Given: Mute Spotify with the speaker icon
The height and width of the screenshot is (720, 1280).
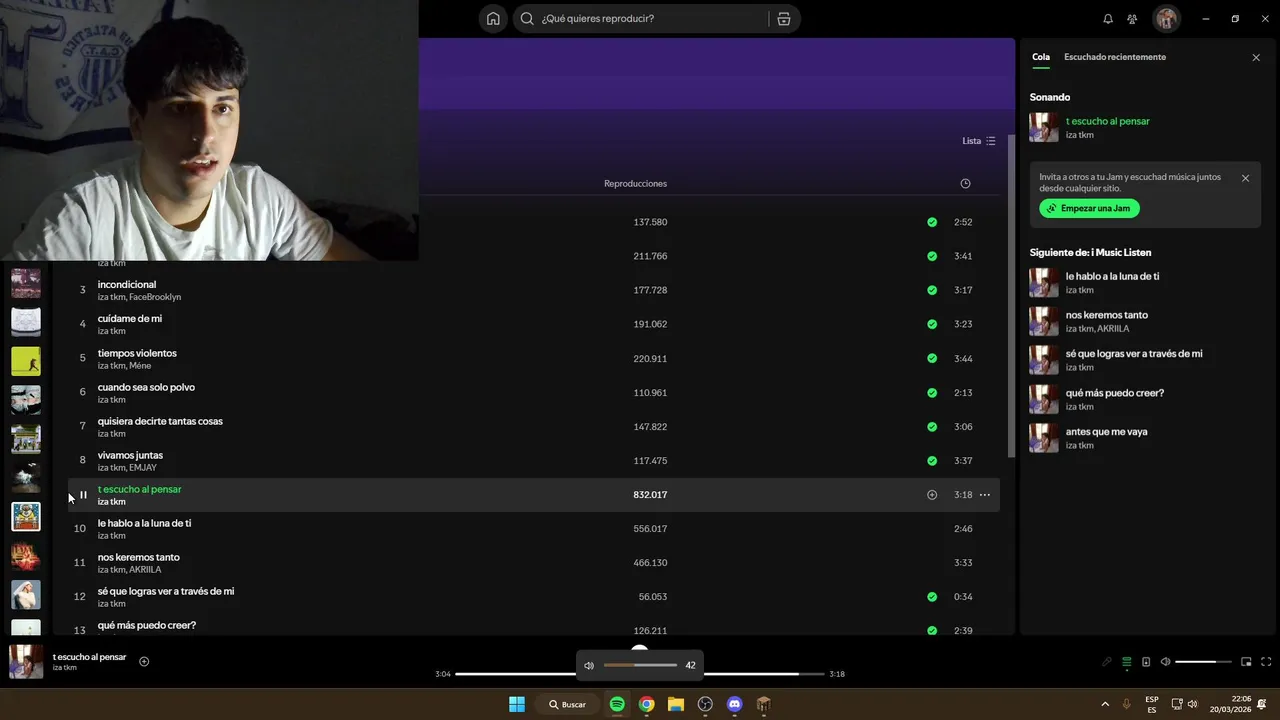Looking at the screenshot, I should 1165,662.
